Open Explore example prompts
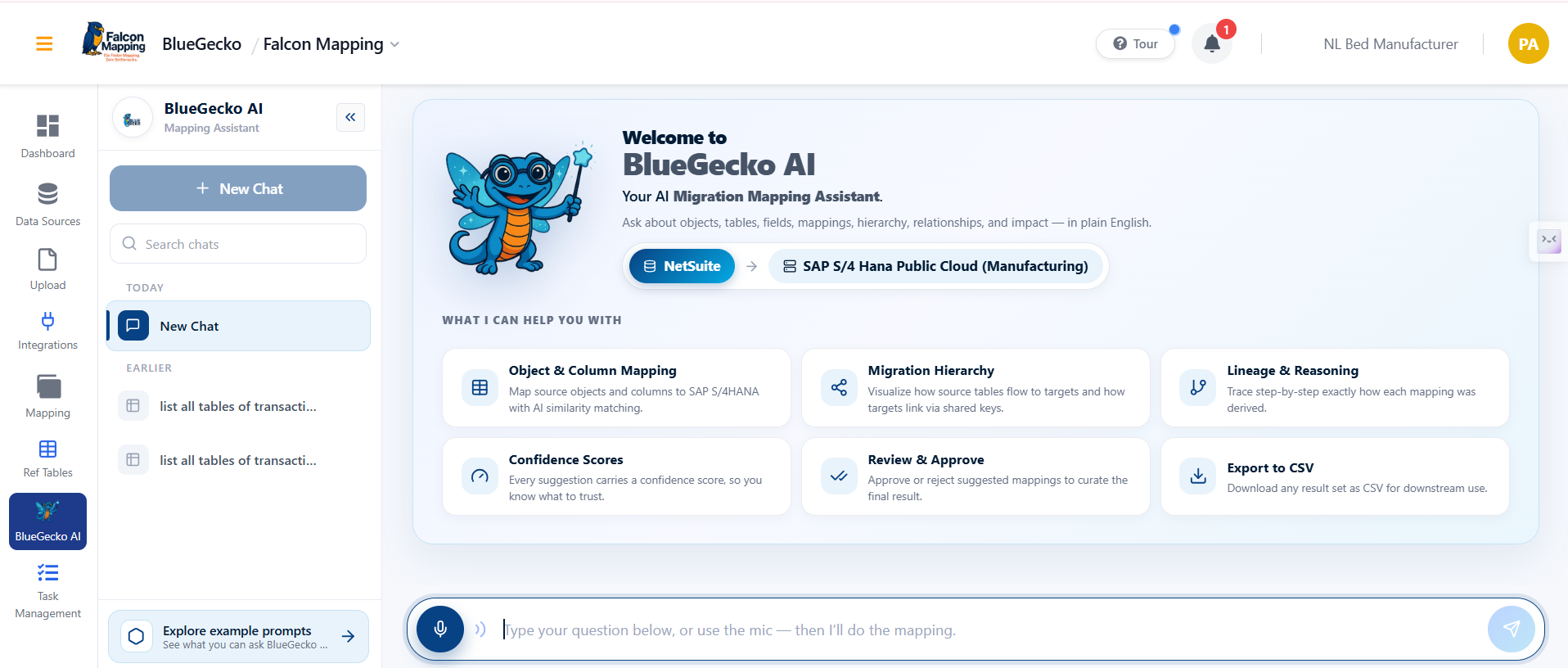Image resolution: width=1568 pixels, height=668 pixels. (x=238, y=636)
